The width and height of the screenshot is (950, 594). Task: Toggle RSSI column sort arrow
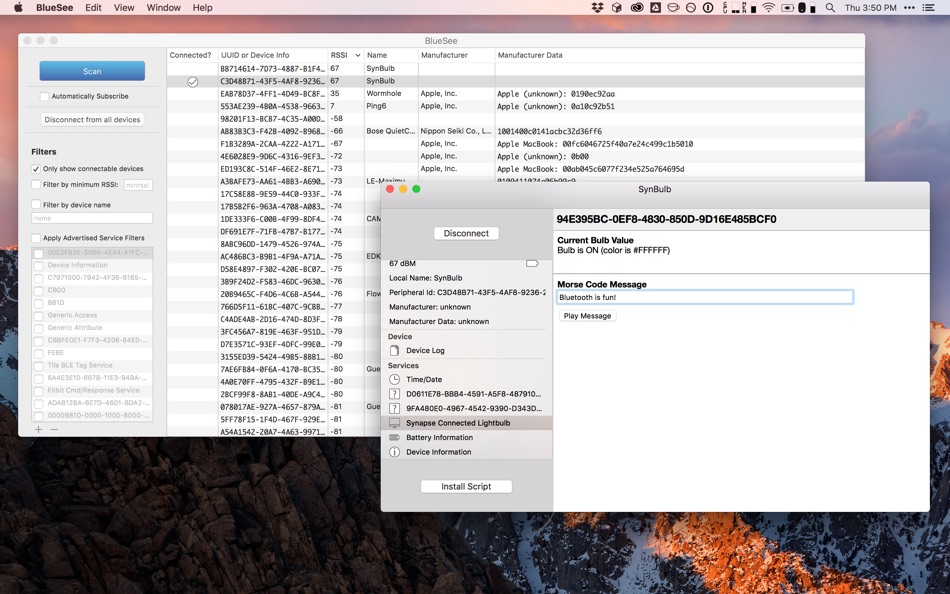point(357,55)
